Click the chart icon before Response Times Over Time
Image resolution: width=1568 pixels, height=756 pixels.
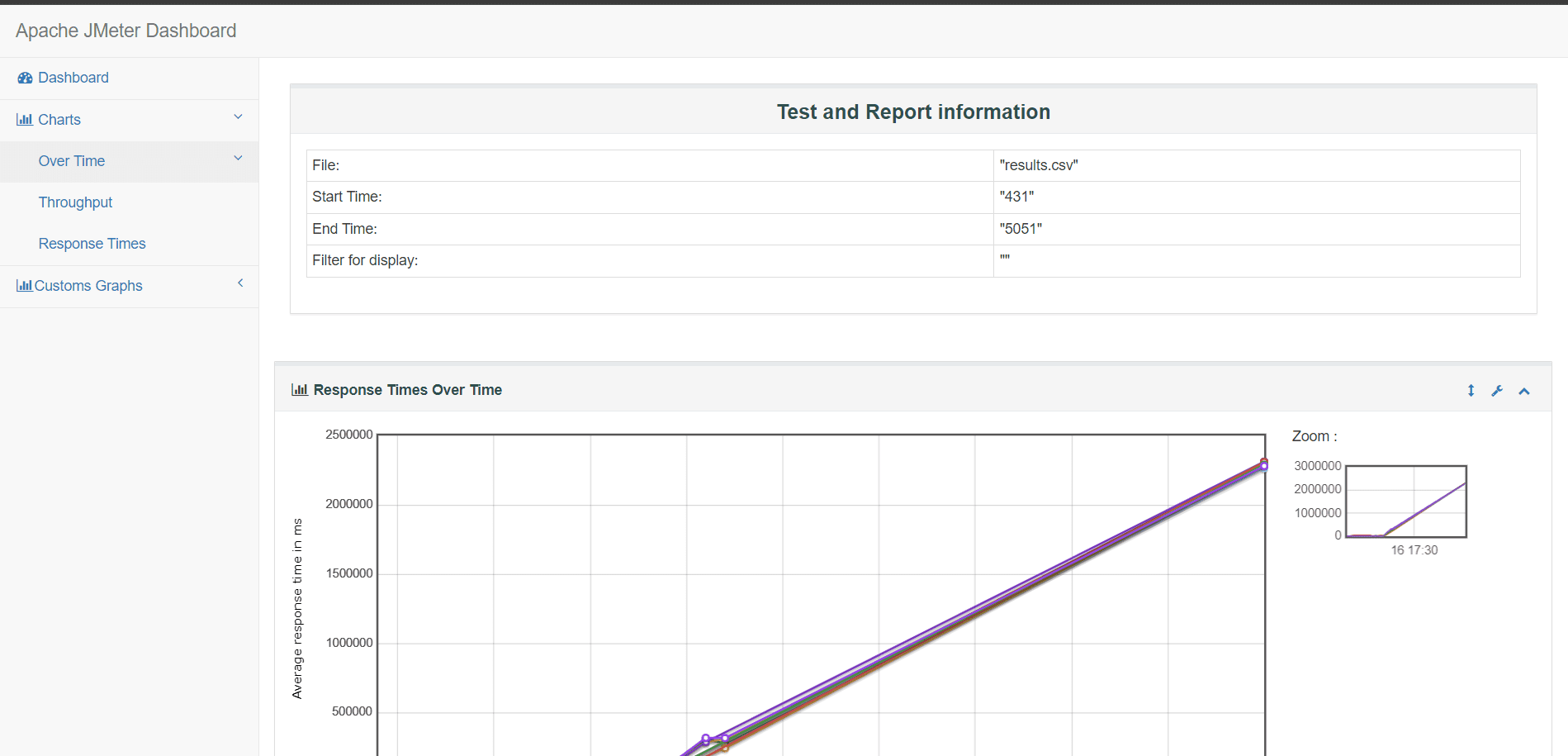click(x=299, y=389)
